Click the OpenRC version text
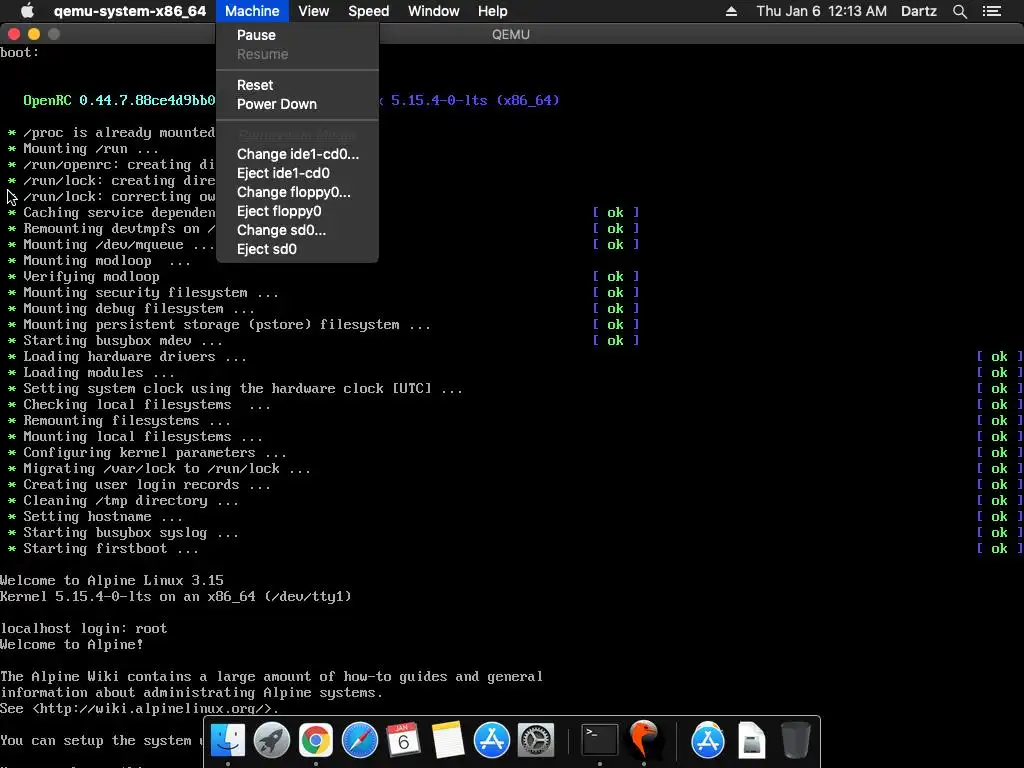The width and height of the screenshot is (1024, 768). (x=119, y=101)
